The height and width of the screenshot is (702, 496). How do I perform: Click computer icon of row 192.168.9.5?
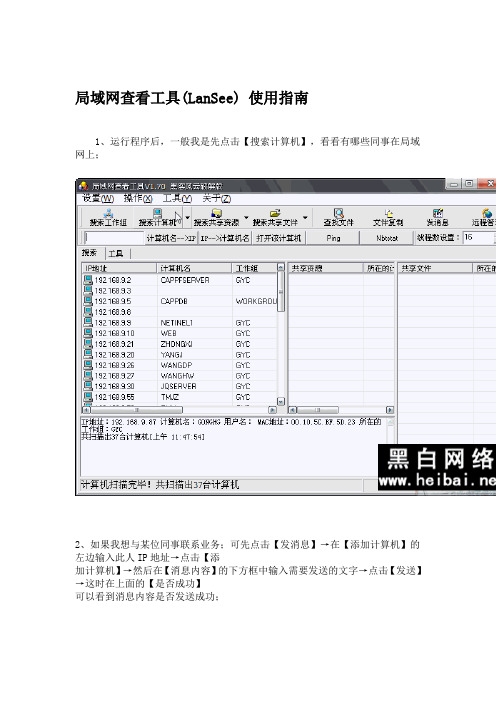(88, 301)
